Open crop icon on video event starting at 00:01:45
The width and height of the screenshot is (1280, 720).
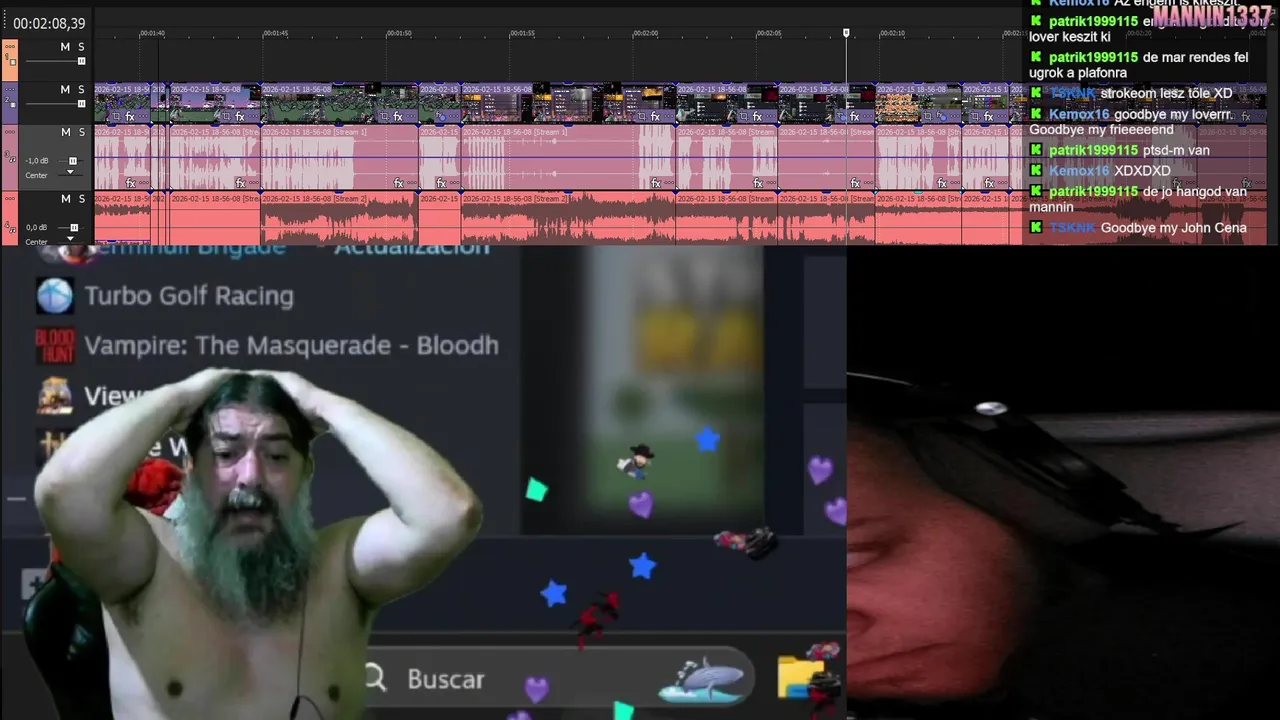pos(383,117)
